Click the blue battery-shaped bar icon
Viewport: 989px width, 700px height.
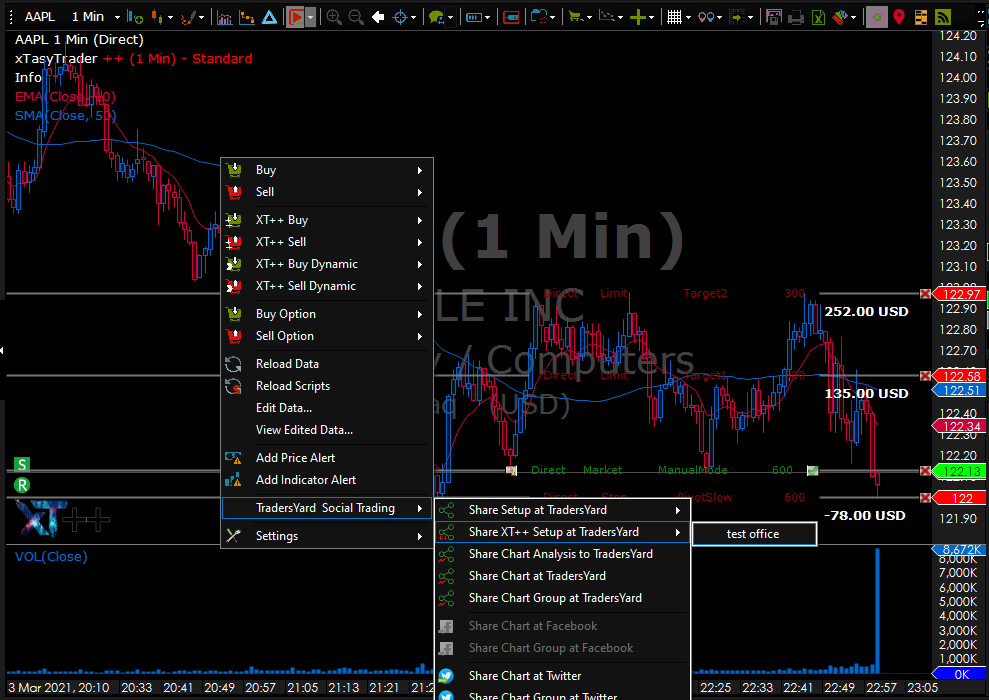coord(474,17)
